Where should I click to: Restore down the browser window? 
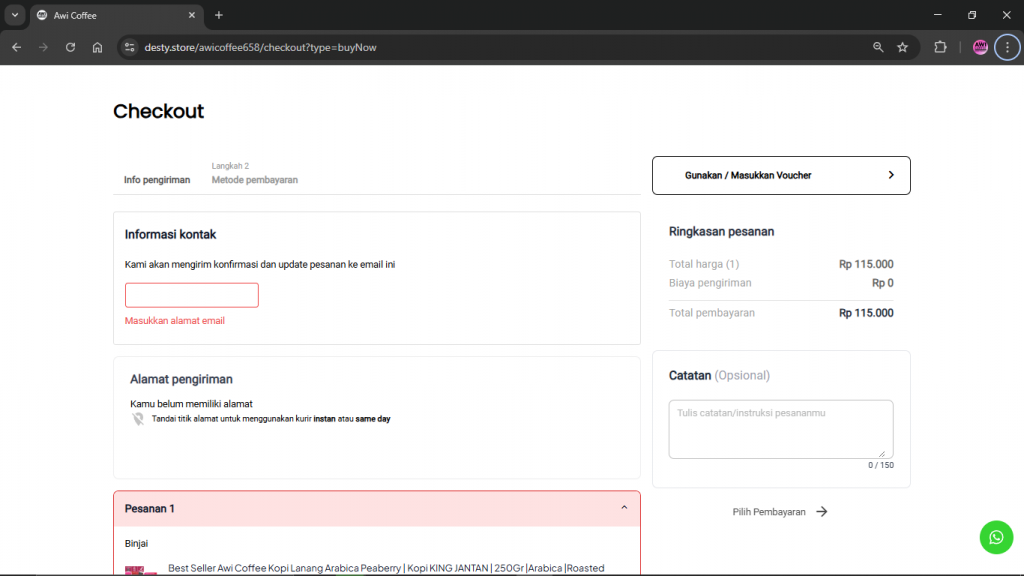click(972, 15)
